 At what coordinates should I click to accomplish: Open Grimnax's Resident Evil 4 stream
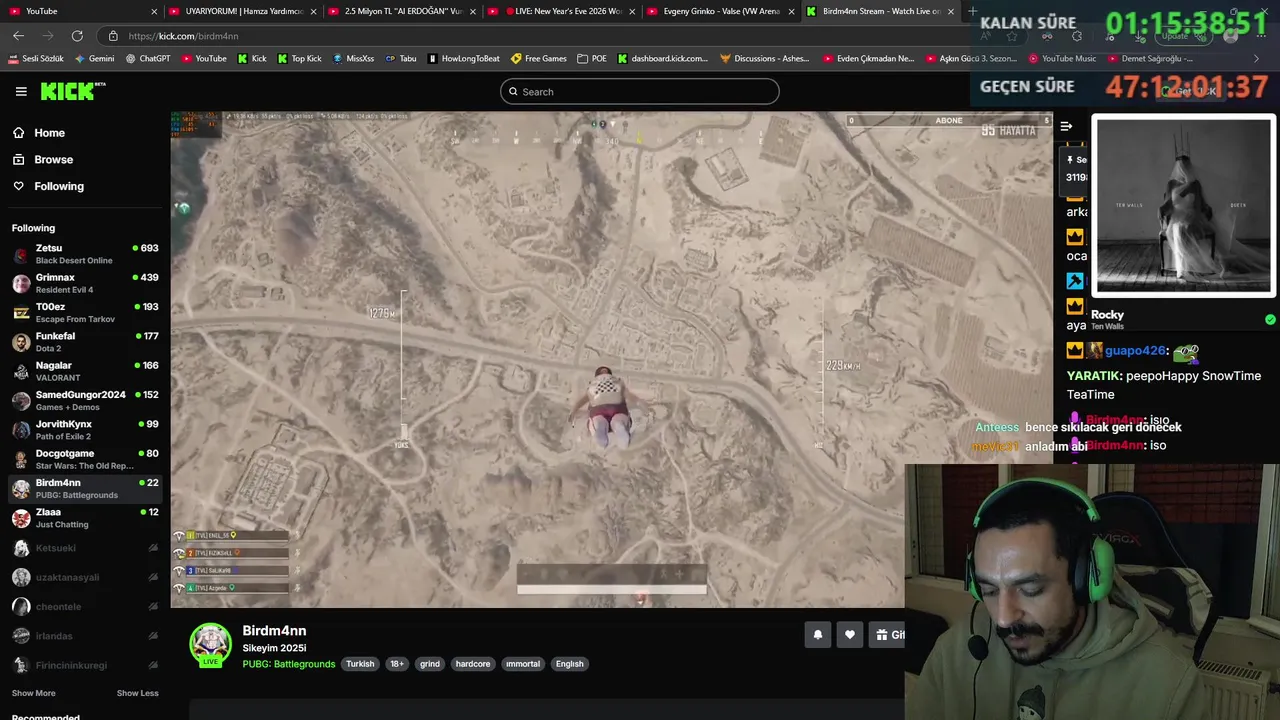pos(85,283)
